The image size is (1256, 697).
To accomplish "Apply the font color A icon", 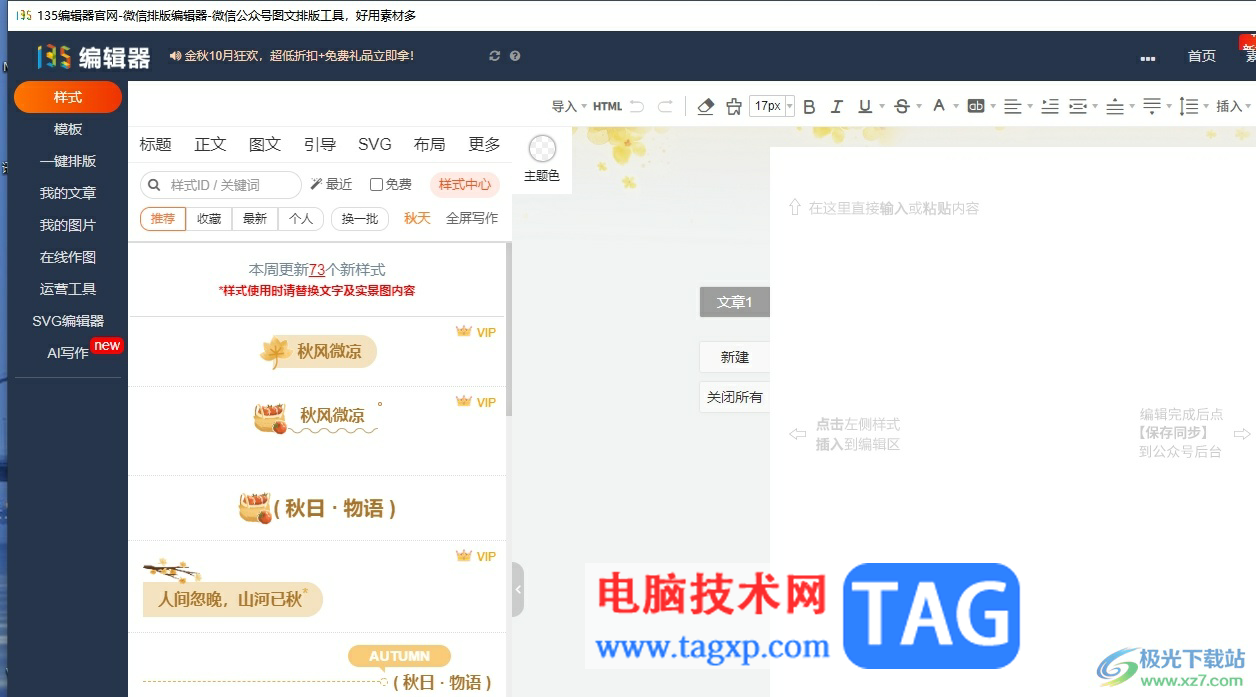I will tap(938, 105).
